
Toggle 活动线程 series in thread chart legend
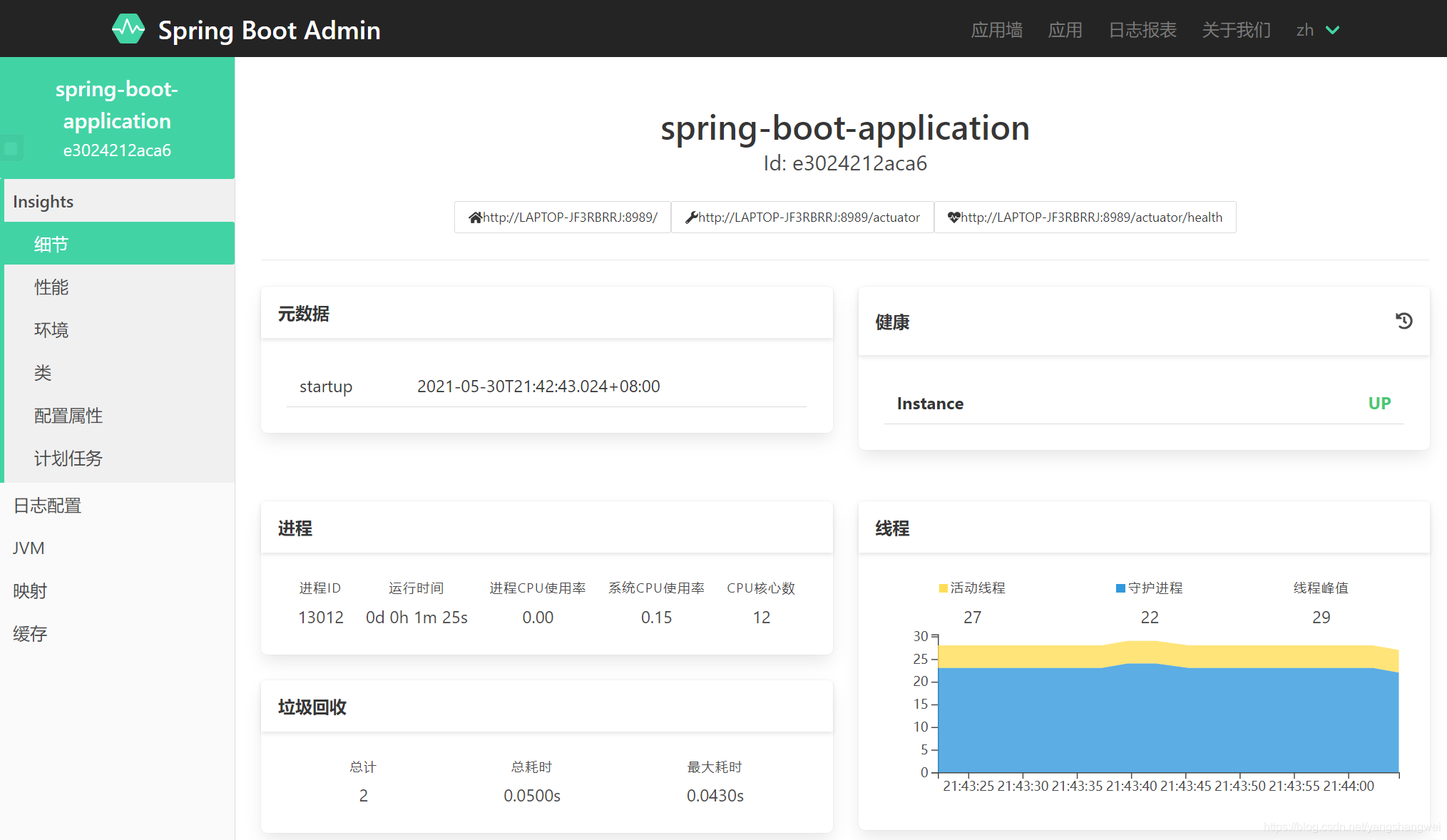(971, 588)
